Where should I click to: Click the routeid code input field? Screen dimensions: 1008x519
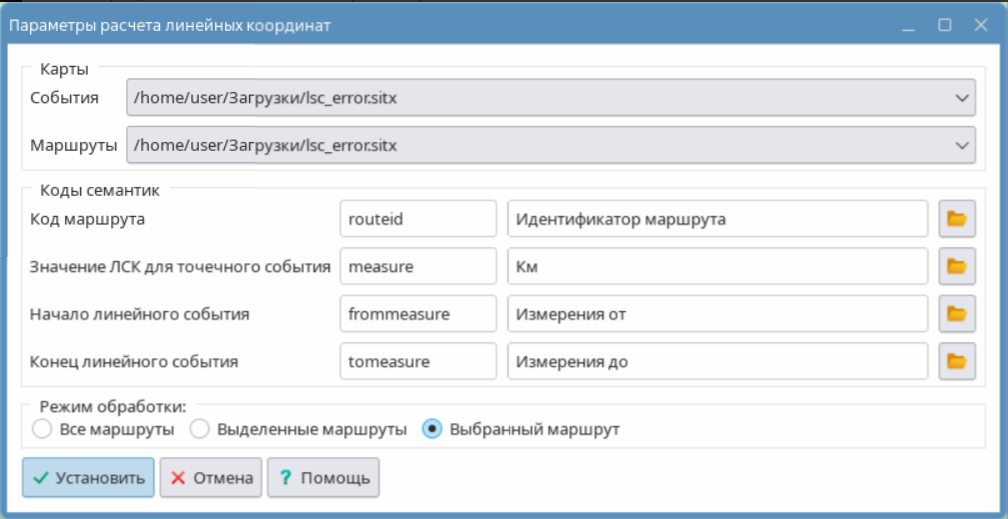(418, 219)
